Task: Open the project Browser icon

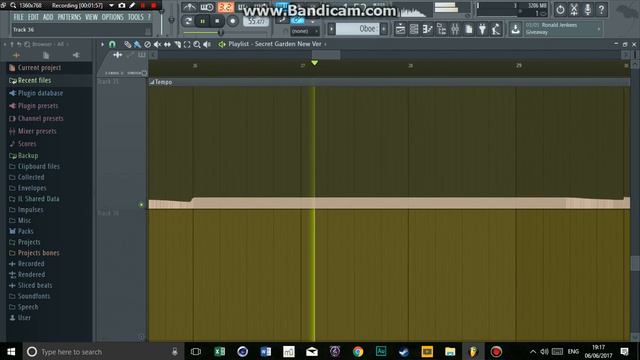Action: [x=441, y=29]
